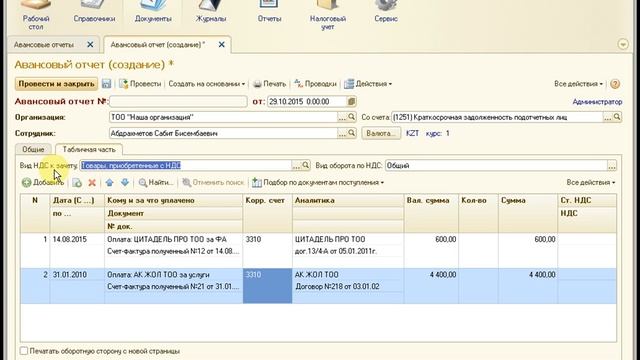Click the Администратор link
This screenshot has height=360, width=640.
point(597,102)
